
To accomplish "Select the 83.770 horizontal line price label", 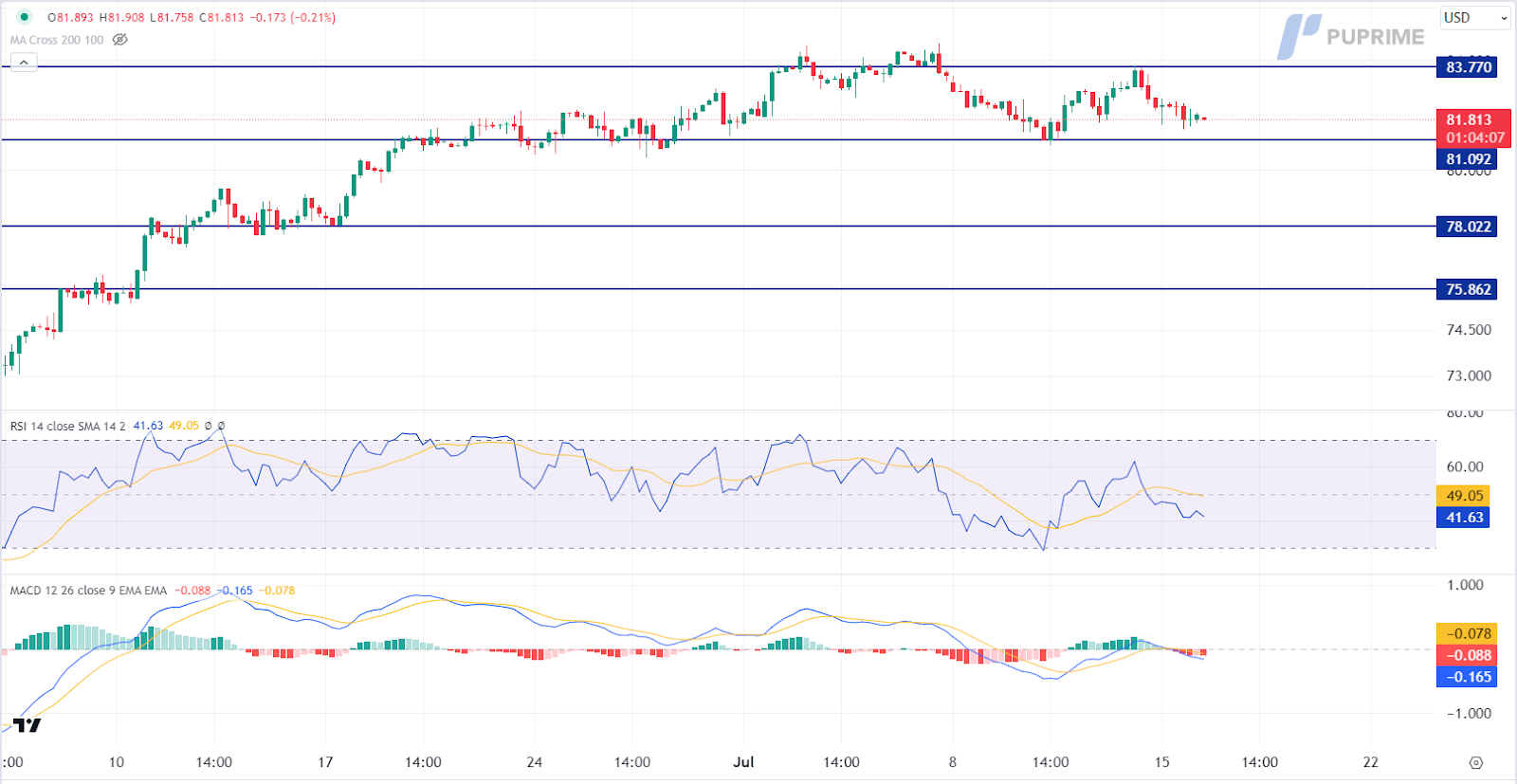I will tap(1468, 67).
